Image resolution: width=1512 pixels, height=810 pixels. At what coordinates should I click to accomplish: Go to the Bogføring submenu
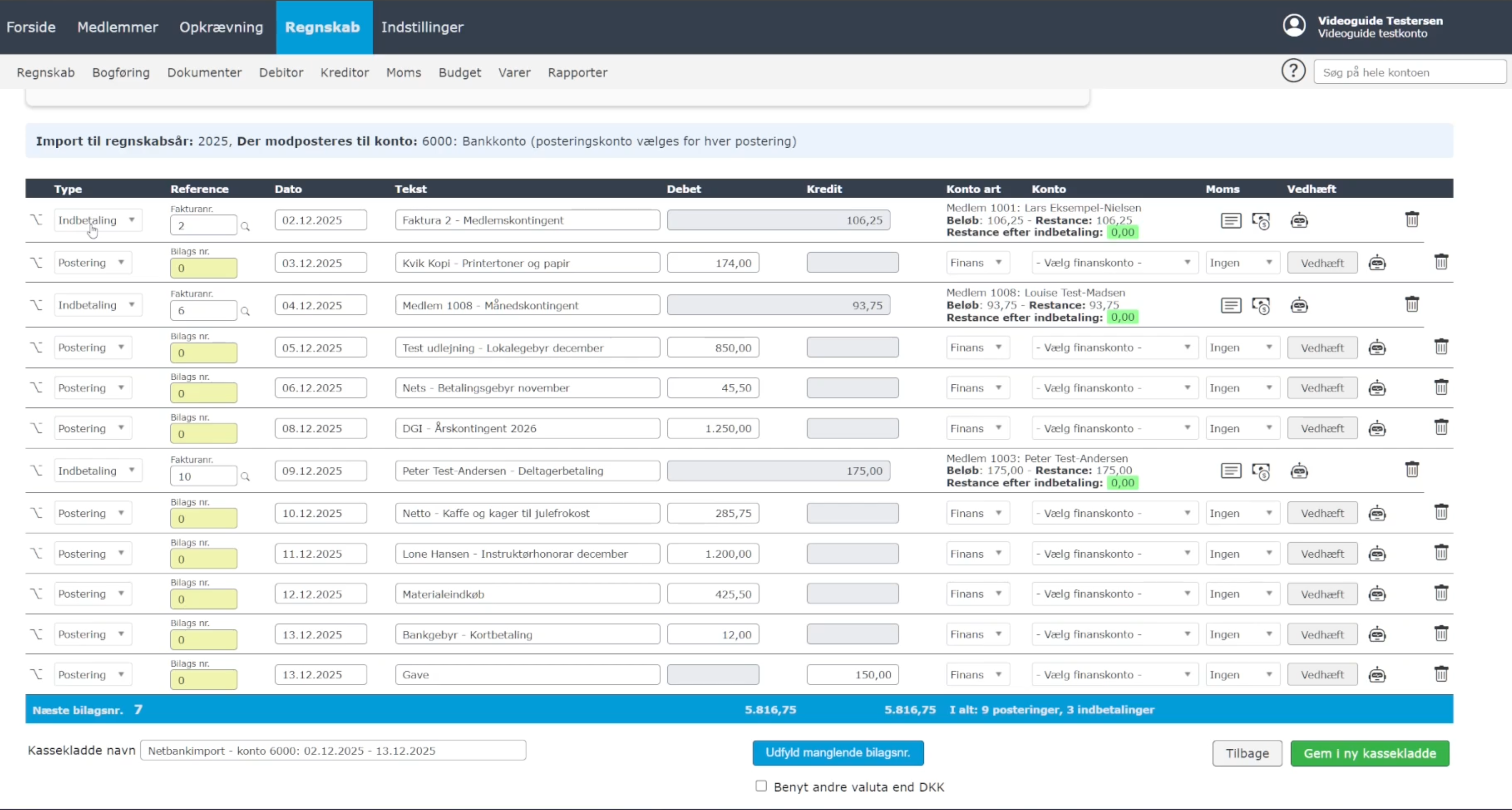tap(121, 72)
